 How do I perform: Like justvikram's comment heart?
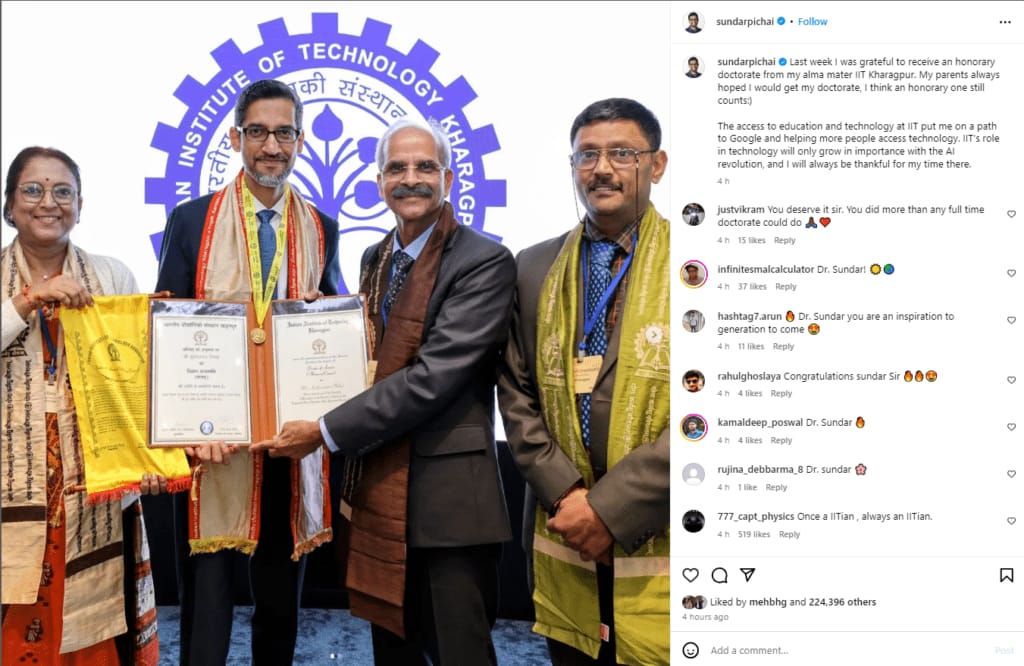(x=1011, y=214)
